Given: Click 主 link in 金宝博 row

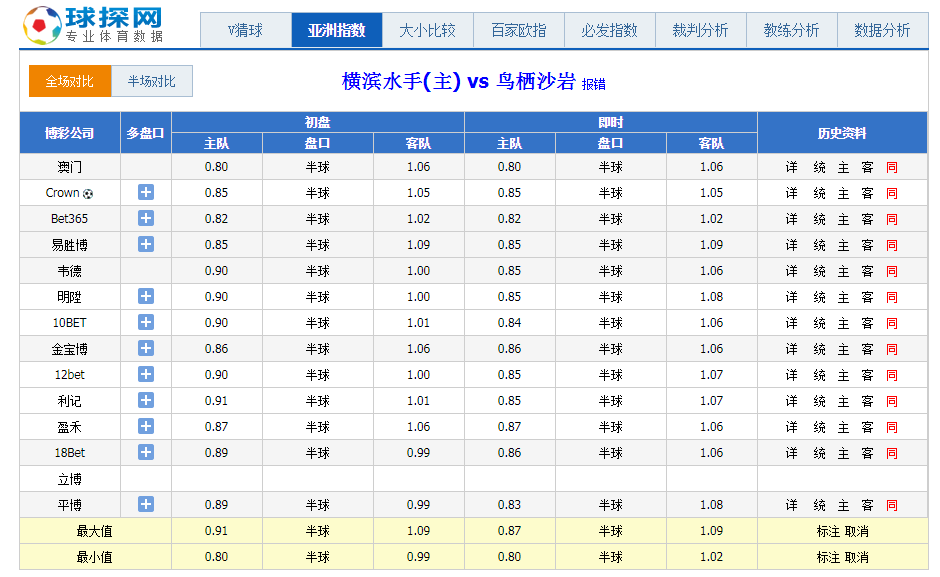Looking at the screenshot, I should (x=843, y=349).
